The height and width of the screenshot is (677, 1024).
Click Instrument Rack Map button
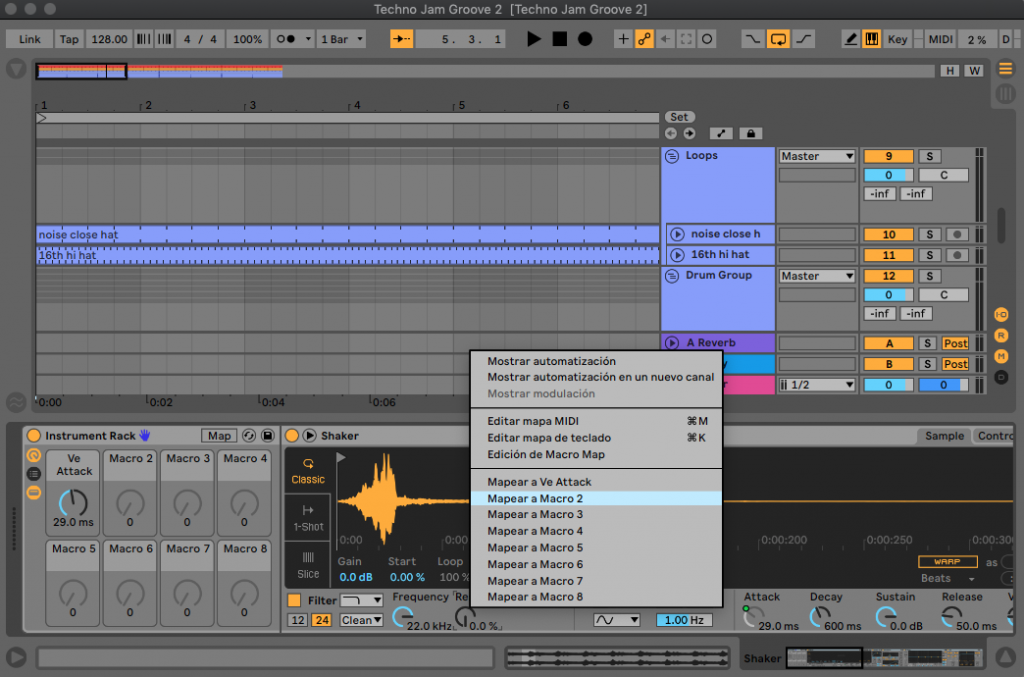219,435
